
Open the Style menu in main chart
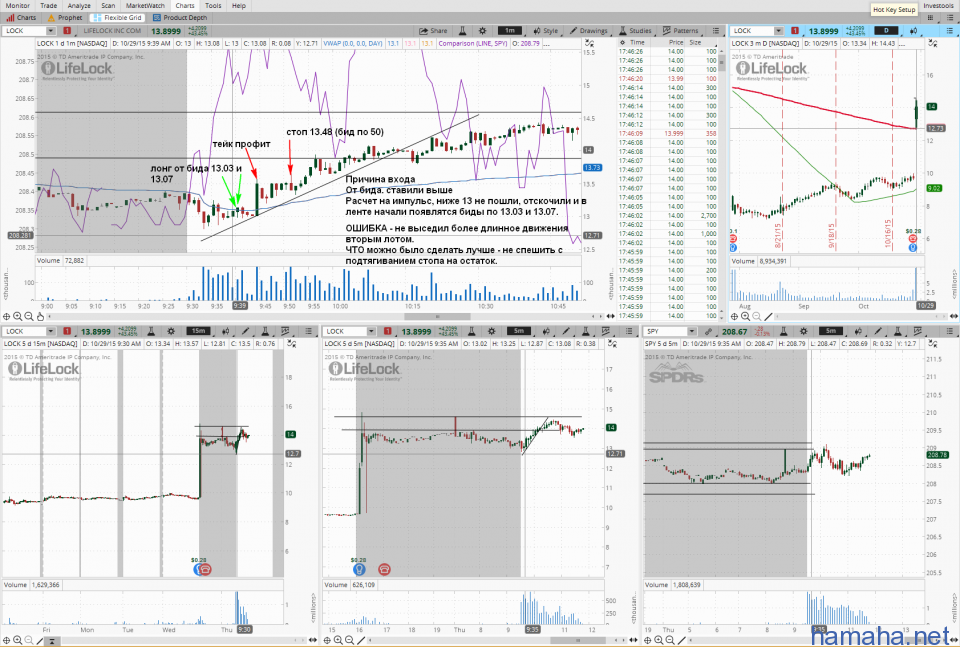click(546, 31)
